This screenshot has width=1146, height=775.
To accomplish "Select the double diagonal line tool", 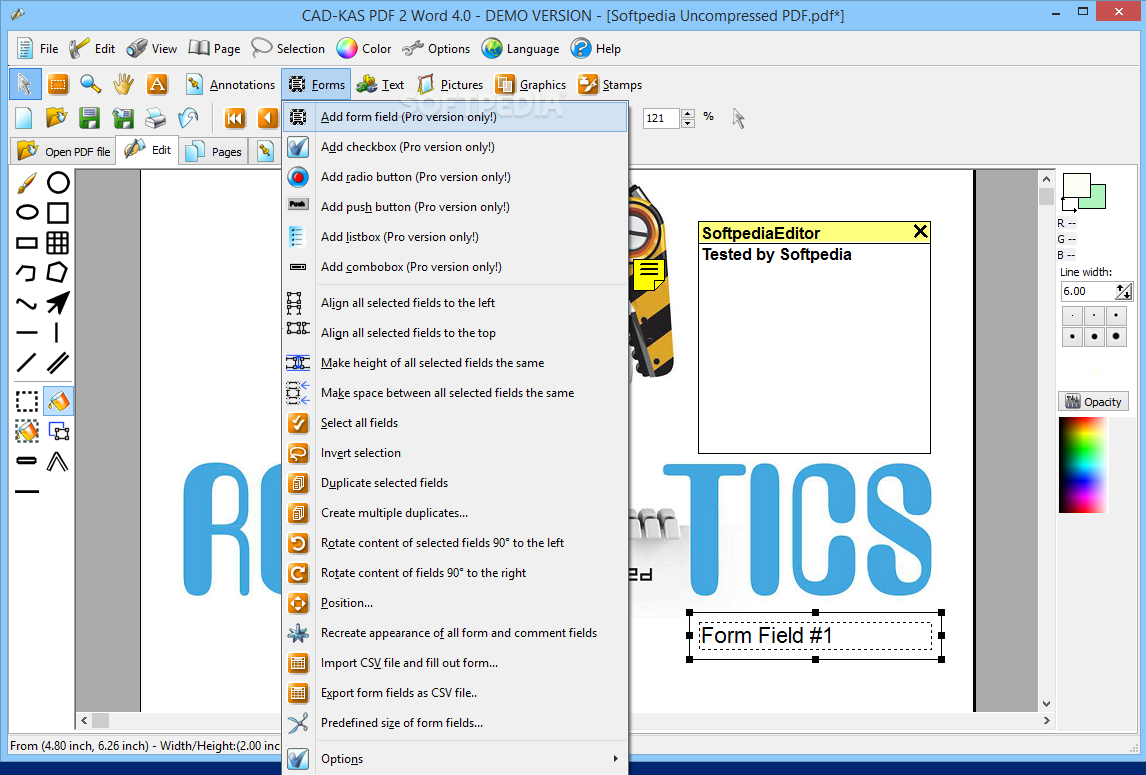I will click(58, 362).
